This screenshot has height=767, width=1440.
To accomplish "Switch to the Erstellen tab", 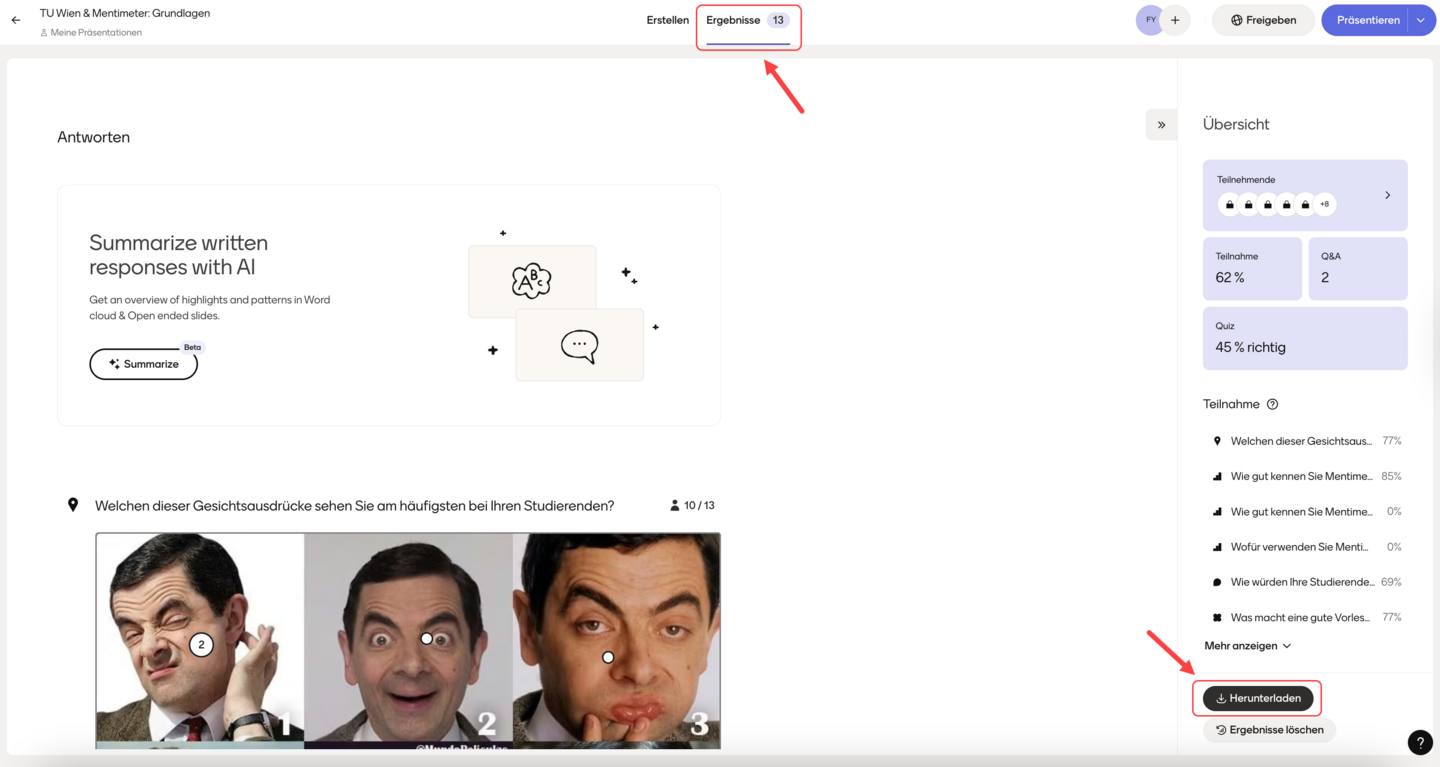I will tap(667, 20).
